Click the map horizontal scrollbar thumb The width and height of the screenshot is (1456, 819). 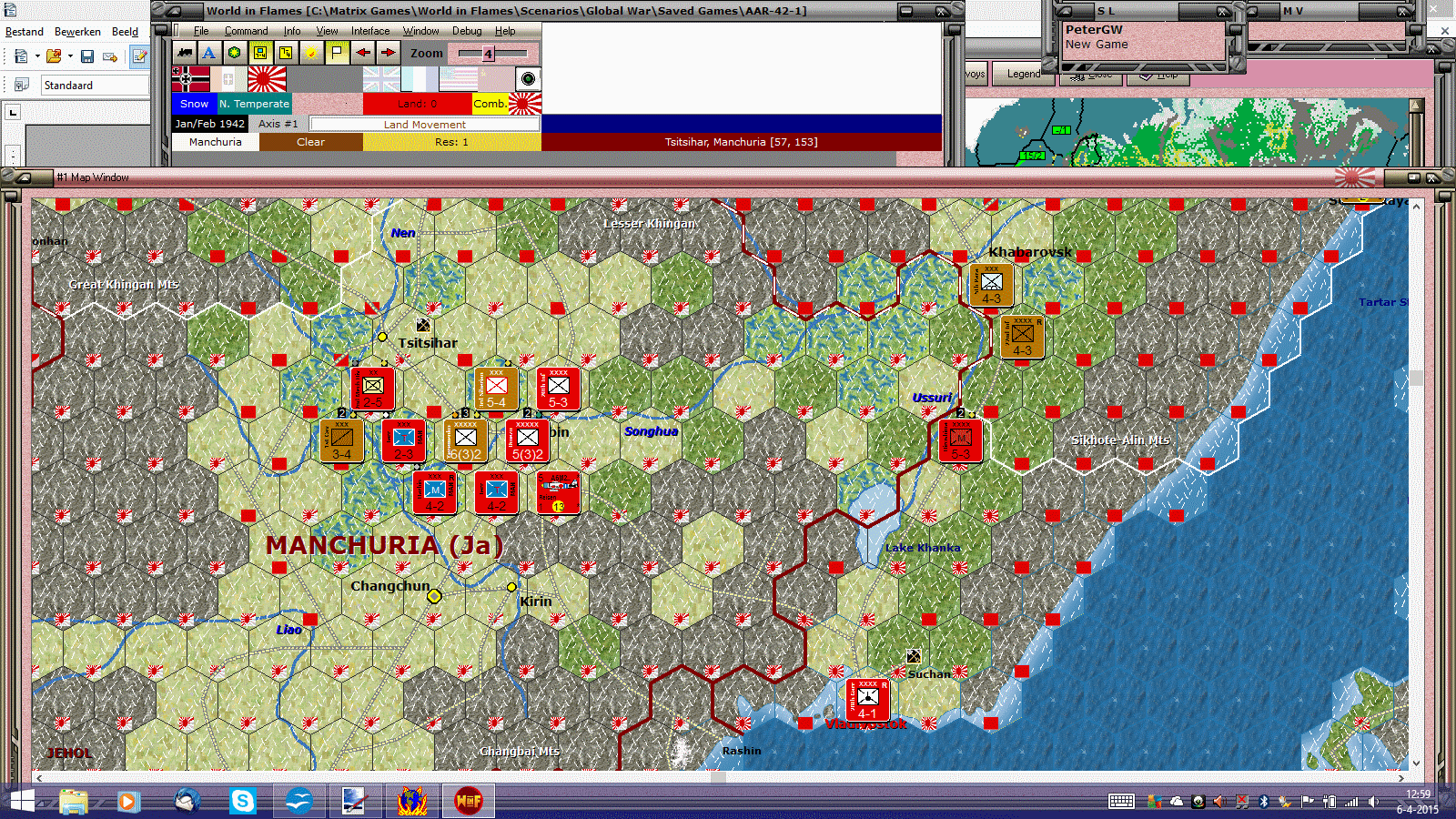[x=718, y=777]
